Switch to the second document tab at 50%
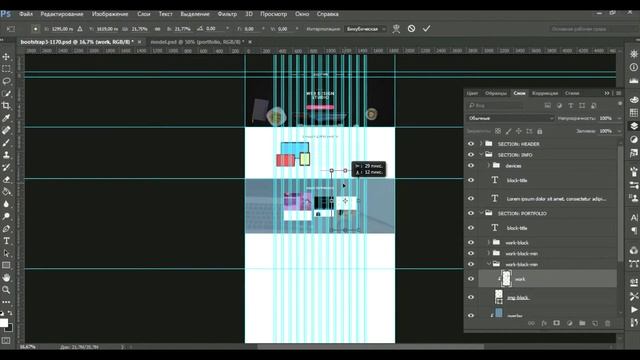 click(197, 42)
